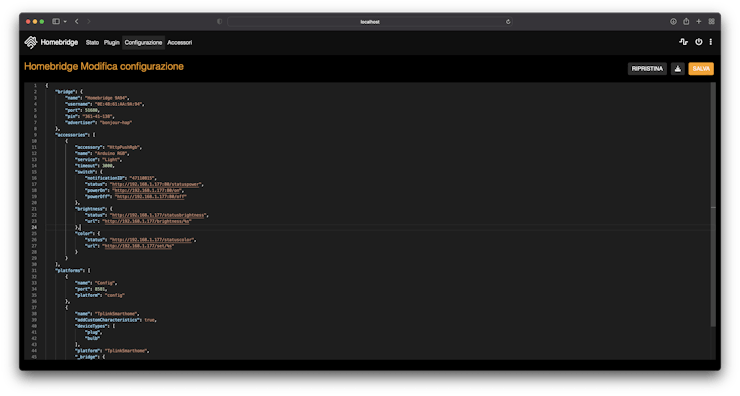The height and width of the screenshot is (396, 740).
Task: Click the "advertiser" key on line 7
Action: 81,122
